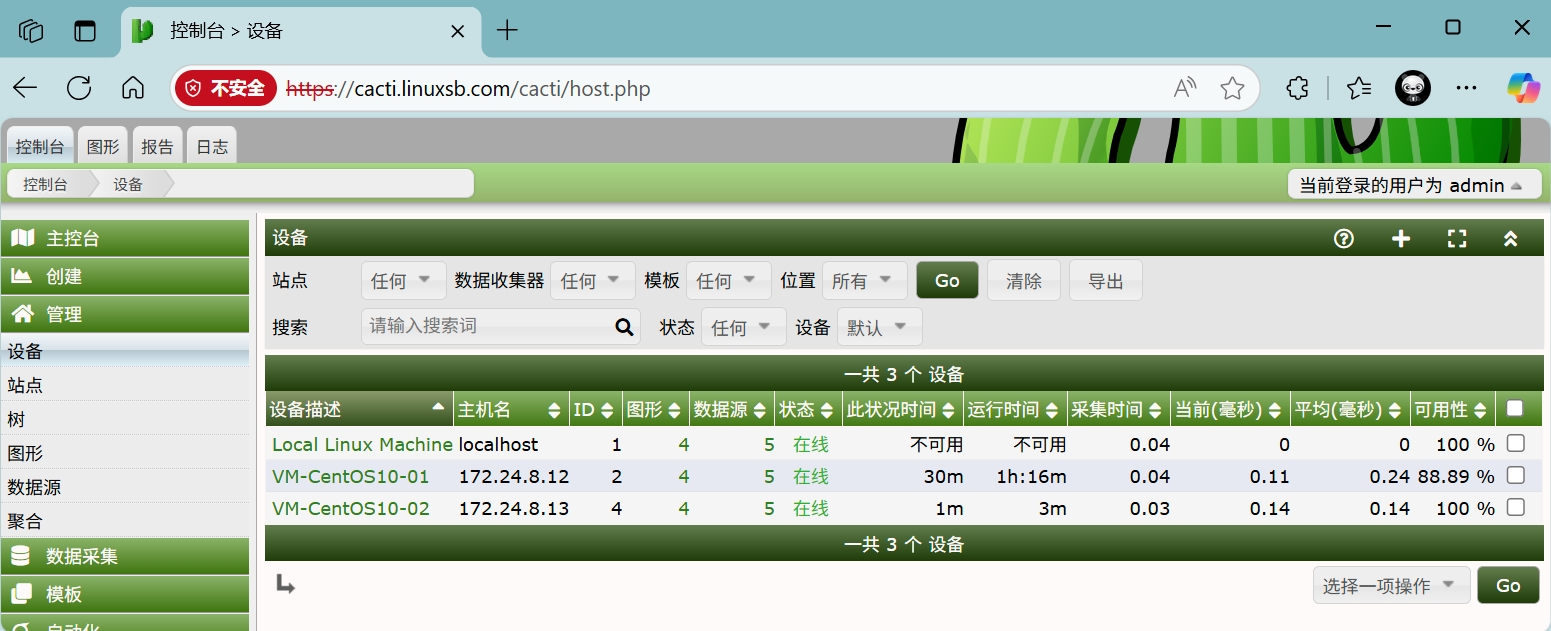Expand the 状态 filter dropdown
This screenshot has width=1551, height=631.
pos(743,327)
